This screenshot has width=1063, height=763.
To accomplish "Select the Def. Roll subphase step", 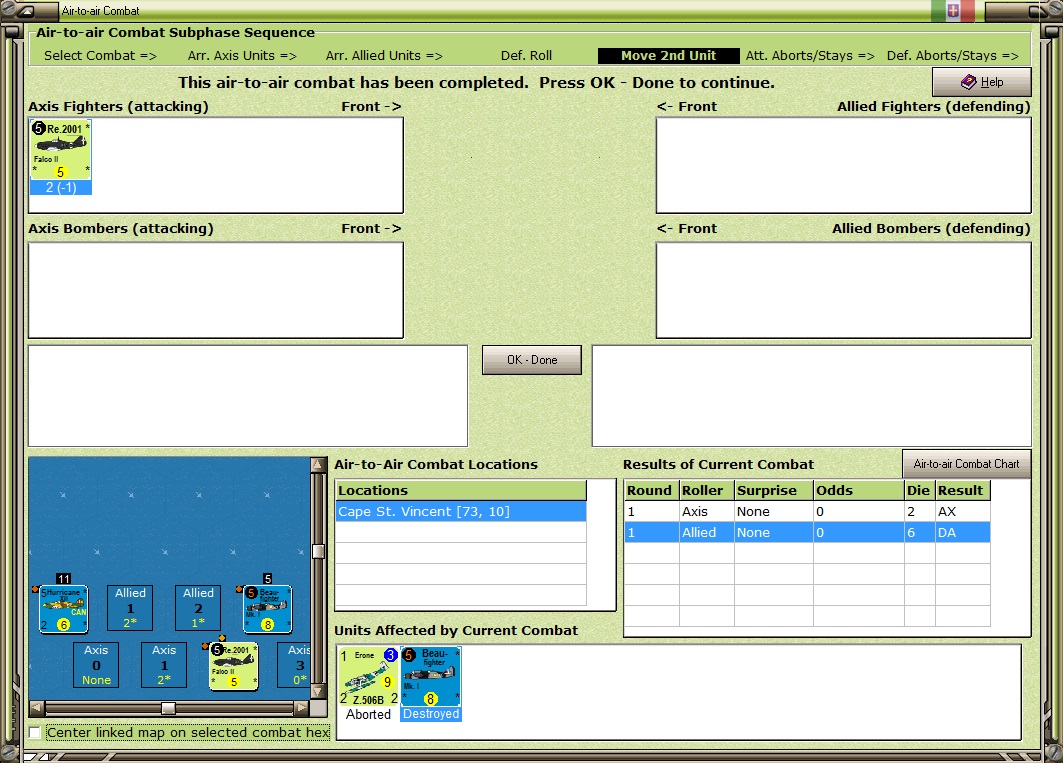I will coord(526,56).
